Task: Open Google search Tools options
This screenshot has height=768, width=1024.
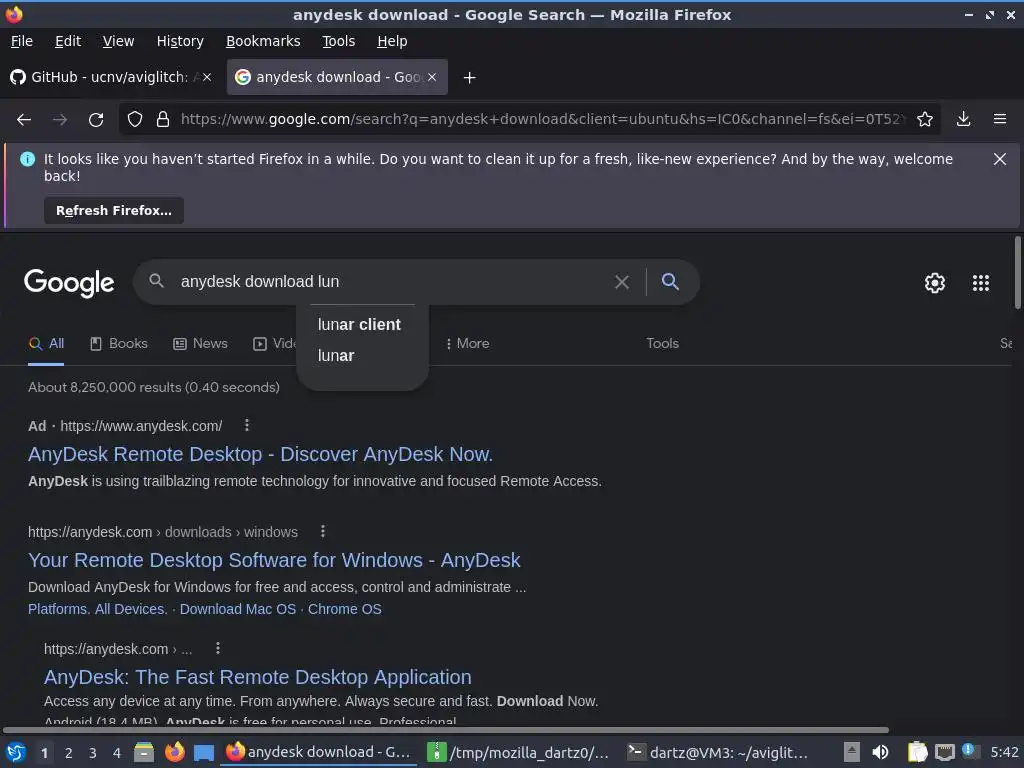Action: click(x=662, y=344)
